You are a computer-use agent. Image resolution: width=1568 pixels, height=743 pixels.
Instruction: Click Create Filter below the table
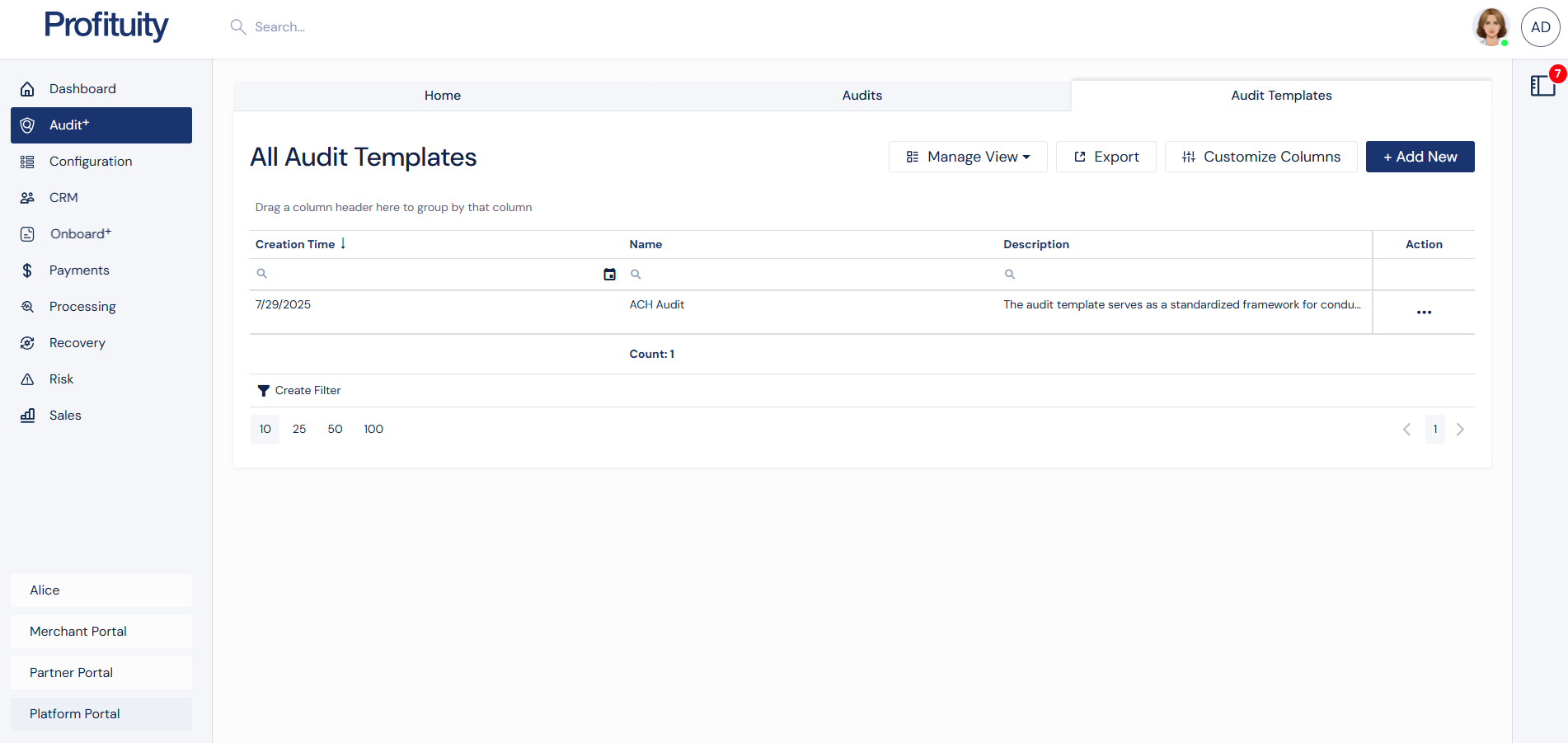[x=307, y=390]
